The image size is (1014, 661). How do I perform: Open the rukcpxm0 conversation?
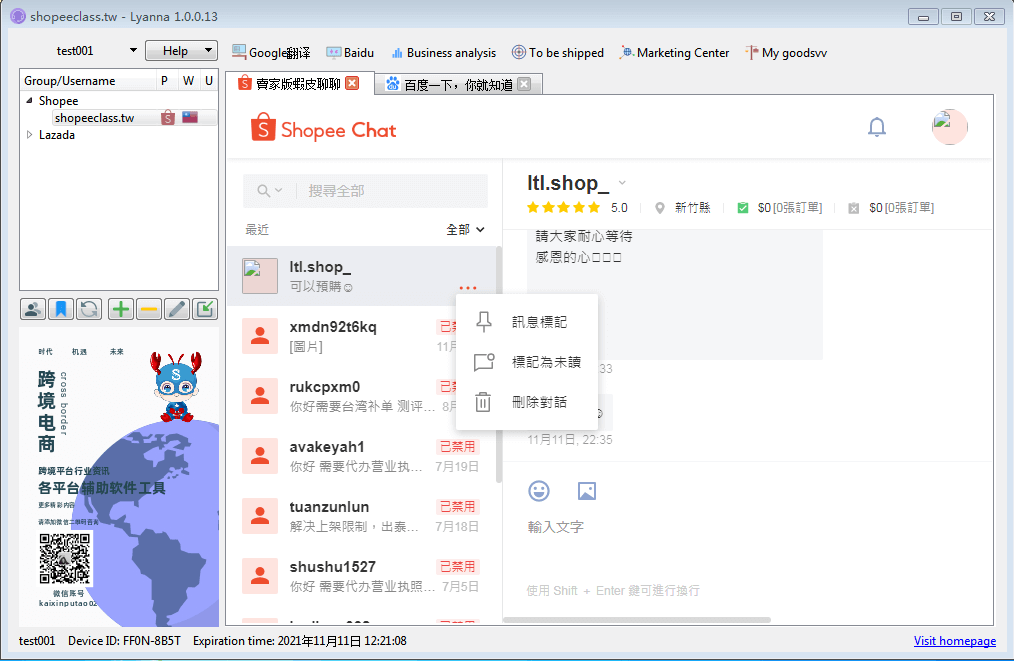[x=361, y=396]
